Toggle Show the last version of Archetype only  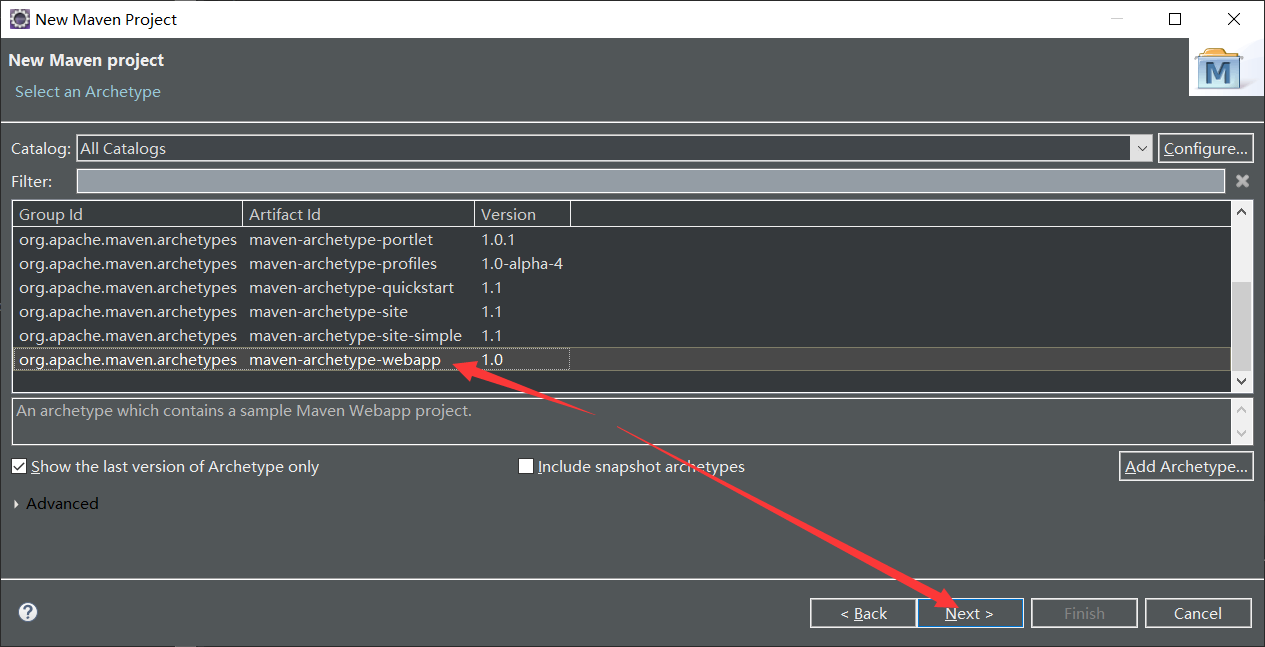19,467
